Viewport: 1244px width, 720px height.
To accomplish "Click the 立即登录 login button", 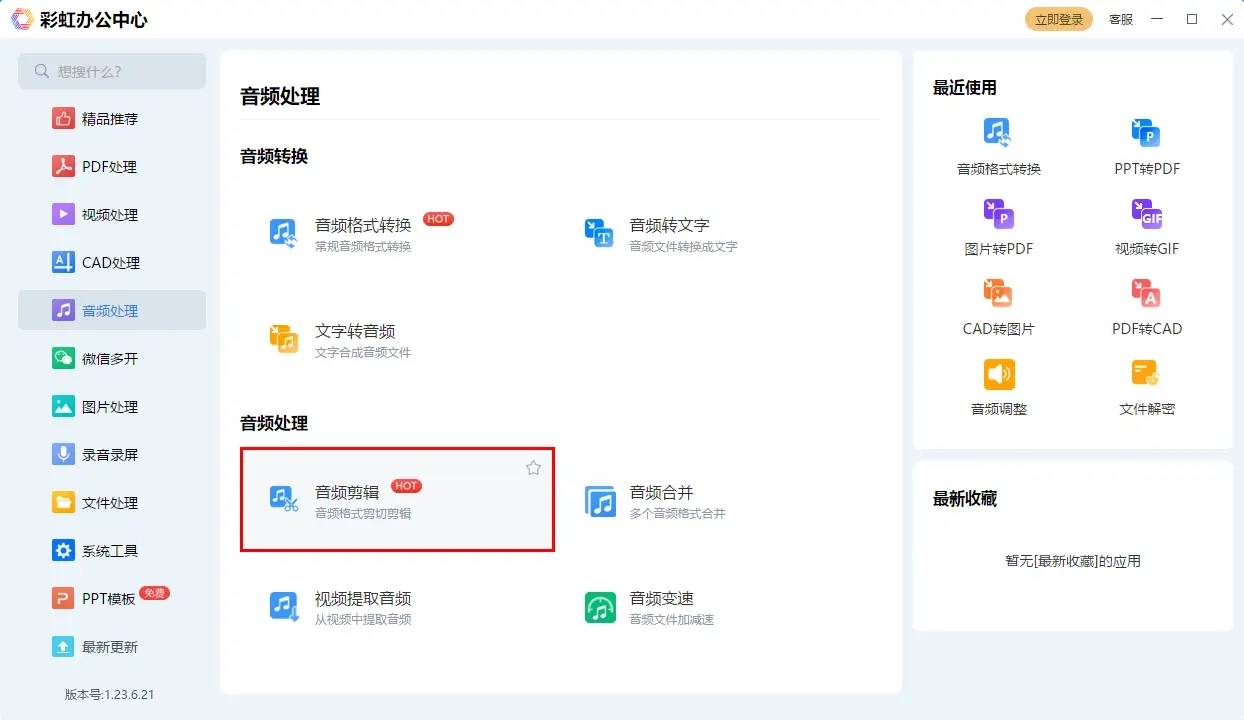I will tap(1059, 20).
